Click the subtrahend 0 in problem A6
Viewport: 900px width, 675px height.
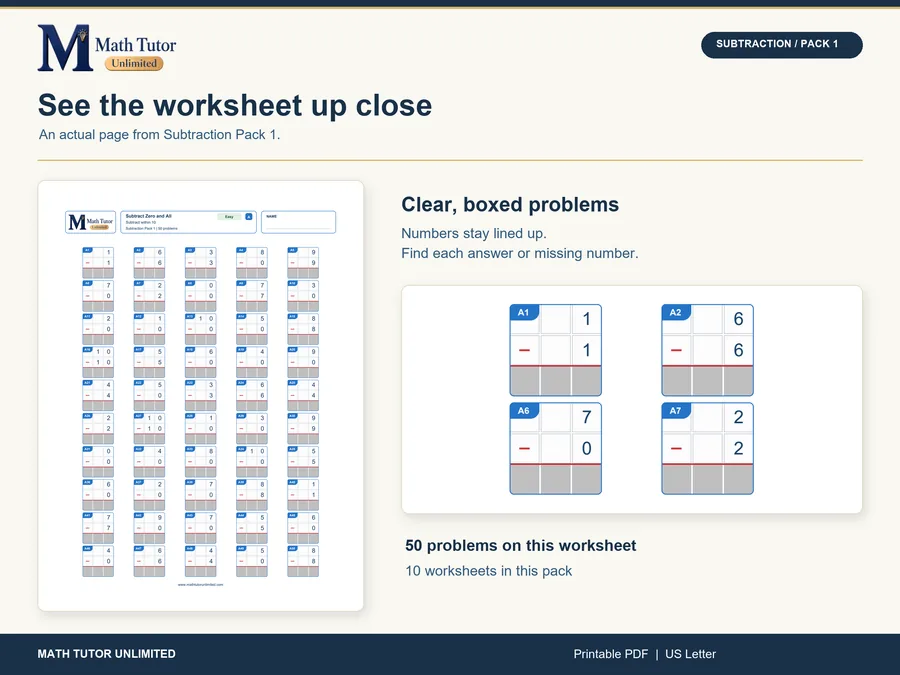[x=586, y=448]
